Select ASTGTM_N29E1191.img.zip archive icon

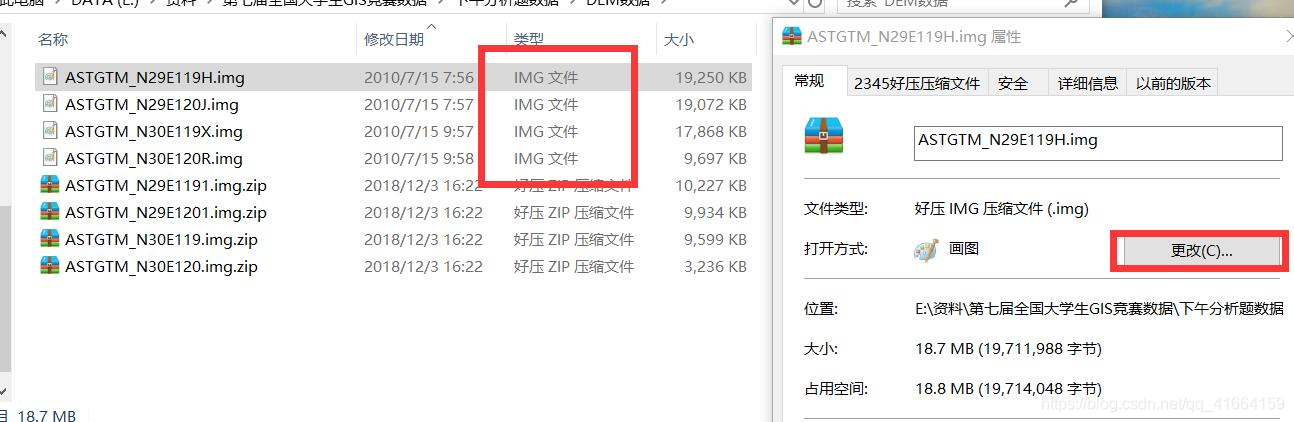(50, 185)
